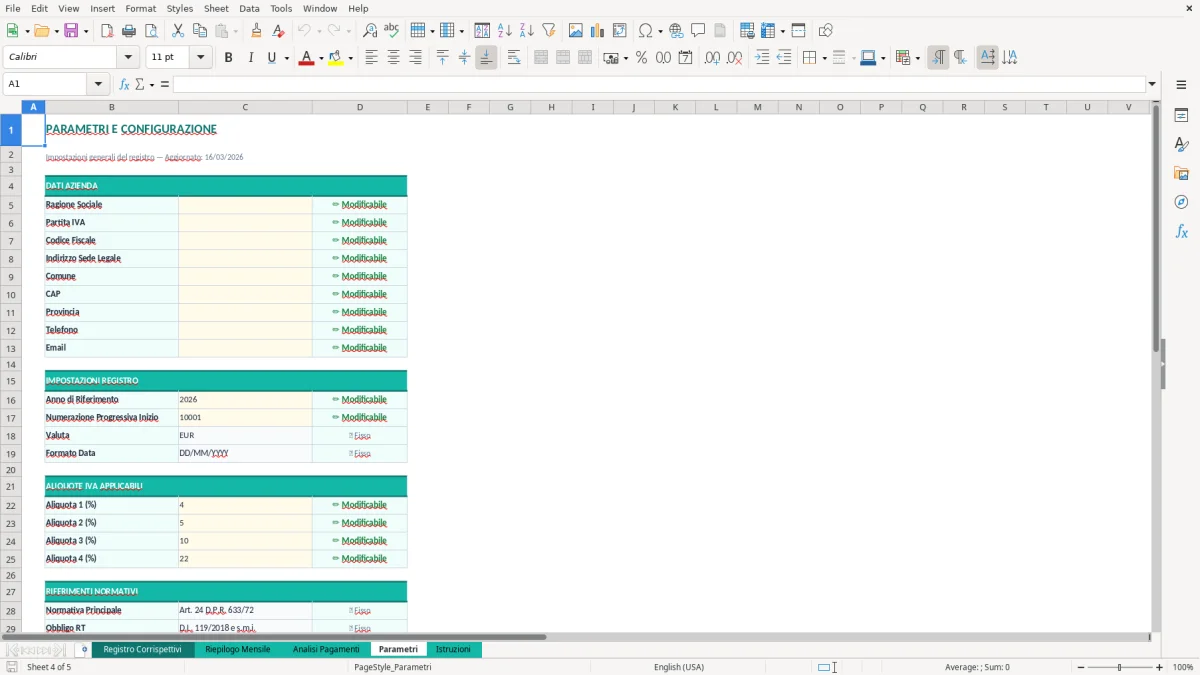
Task: Toggle Underline formatting
Action: [x=271, y=58]
